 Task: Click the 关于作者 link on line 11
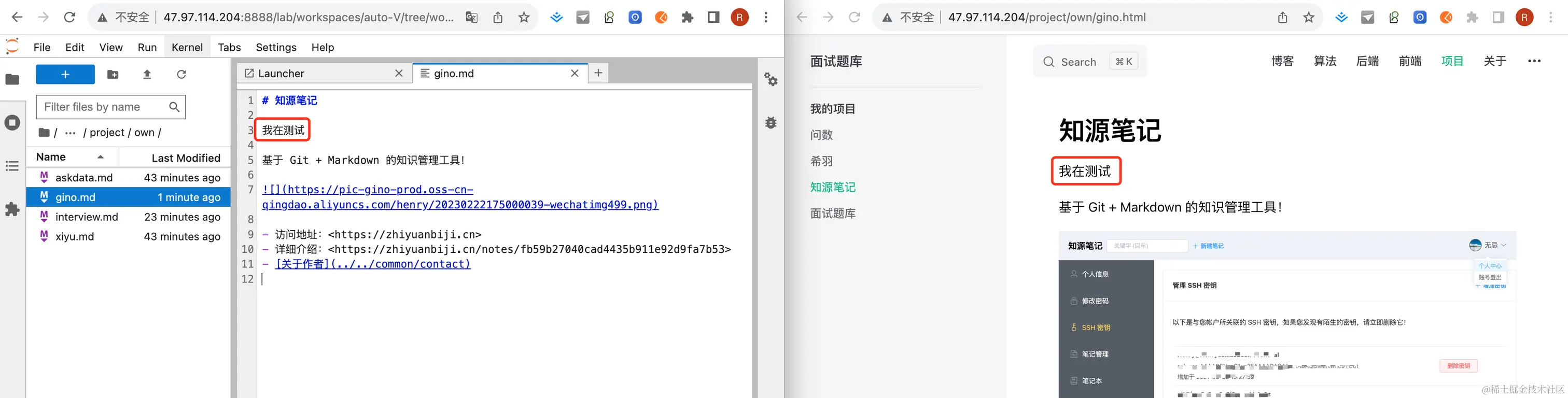pyautogui.click(x=373, y=264)
